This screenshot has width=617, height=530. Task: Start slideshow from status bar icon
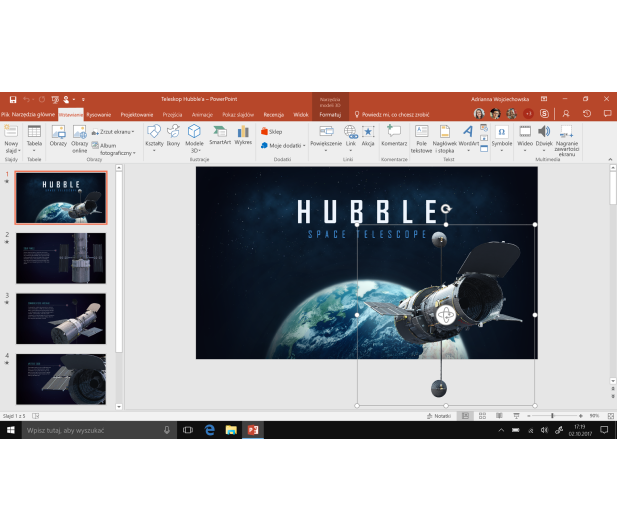(x=516, y=416)
